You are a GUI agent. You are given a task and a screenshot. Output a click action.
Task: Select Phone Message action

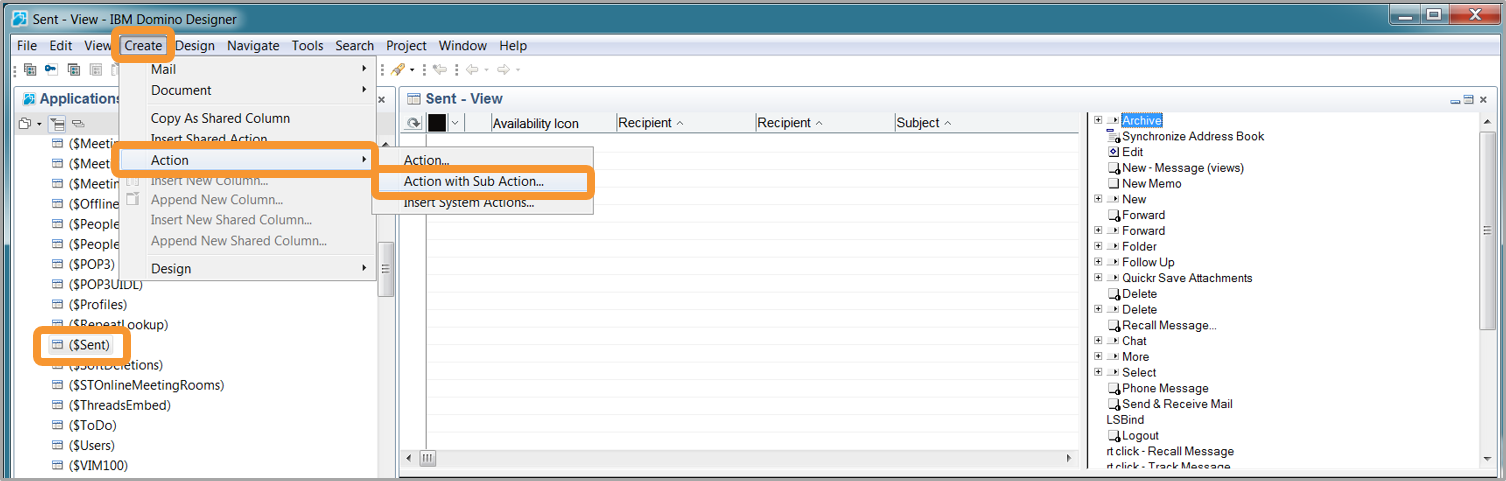[x=1165, y=388]
